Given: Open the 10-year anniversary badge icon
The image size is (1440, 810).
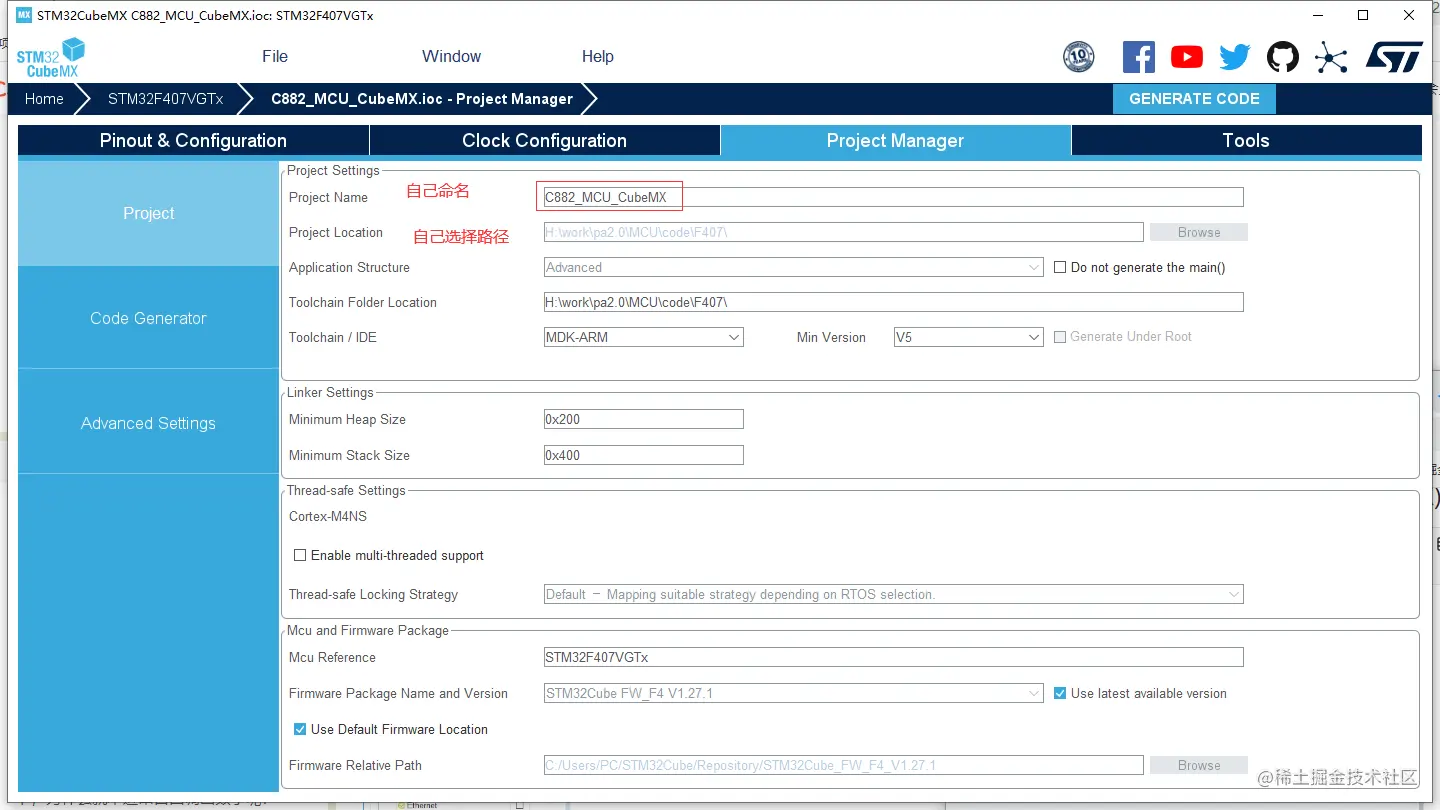Looking at the screenshot, I should point(1078,57).
